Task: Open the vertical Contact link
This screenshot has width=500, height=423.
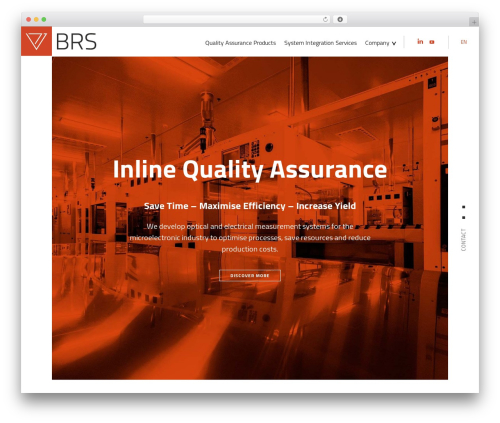Action: coord(463,240)
